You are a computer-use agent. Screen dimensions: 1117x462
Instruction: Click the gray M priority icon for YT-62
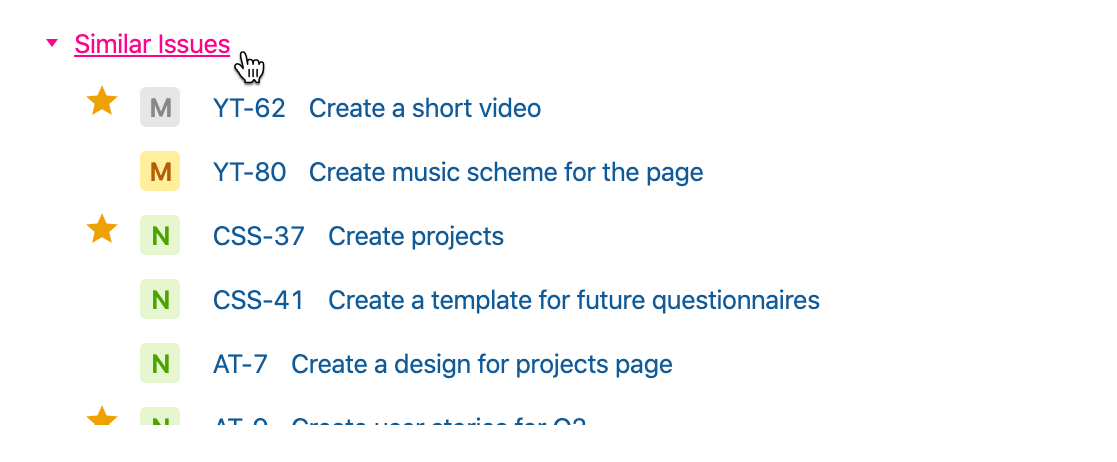pos(160,108)
